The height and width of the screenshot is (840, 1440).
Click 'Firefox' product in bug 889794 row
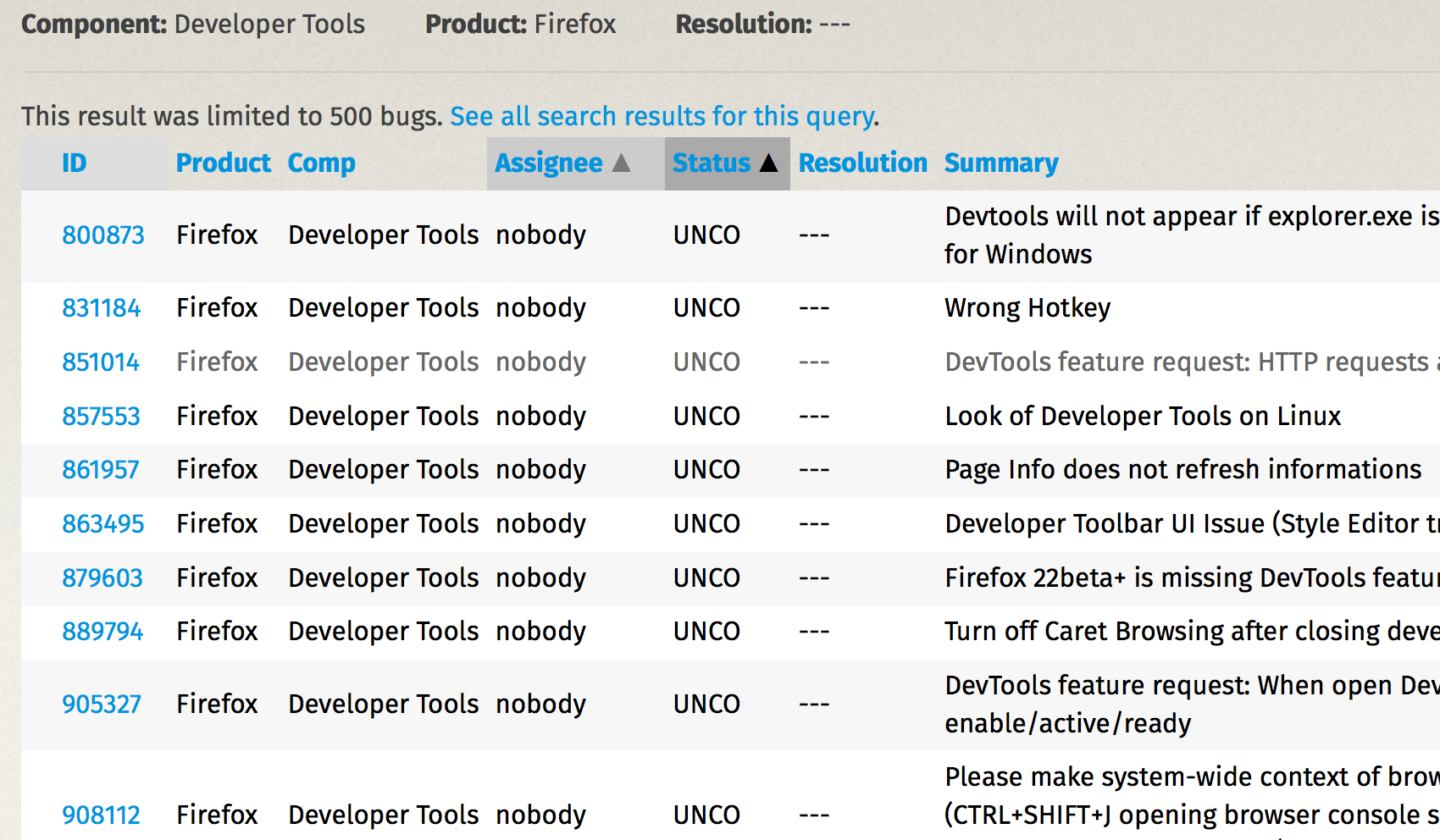coord(217,632)
